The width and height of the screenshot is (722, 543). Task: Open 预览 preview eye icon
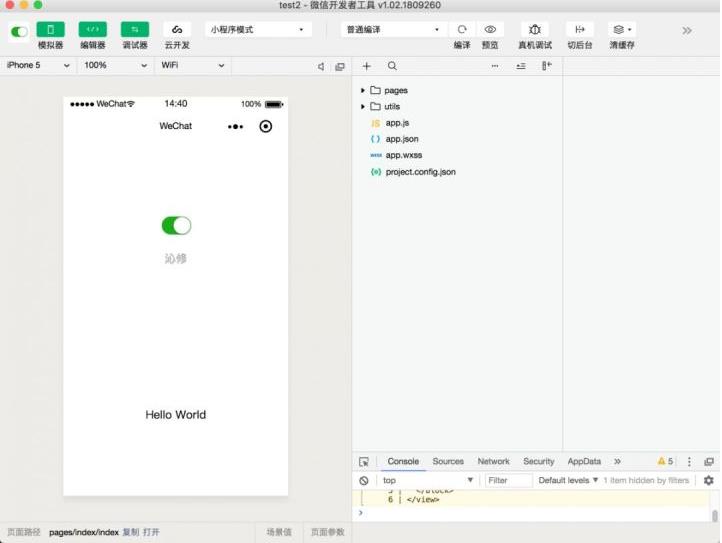tap(490, 30)
